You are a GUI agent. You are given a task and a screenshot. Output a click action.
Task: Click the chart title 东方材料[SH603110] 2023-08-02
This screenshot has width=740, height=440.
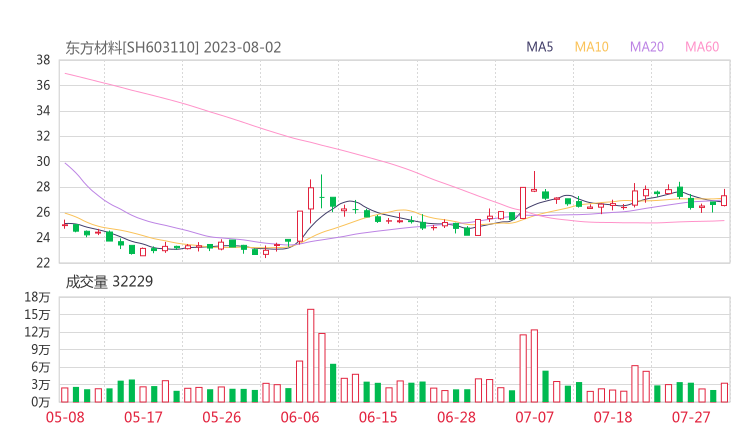tap(173, 48)
